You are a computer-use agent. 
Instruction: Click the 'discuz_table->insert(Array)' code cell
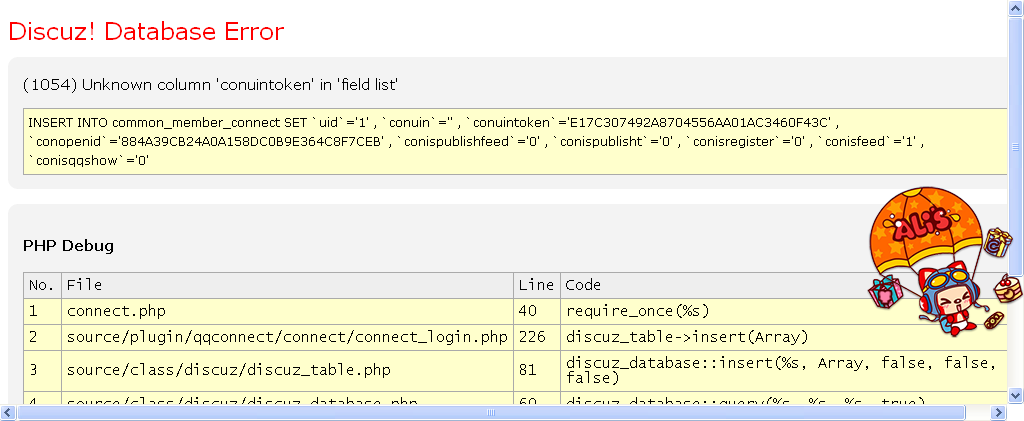(686, 337)
